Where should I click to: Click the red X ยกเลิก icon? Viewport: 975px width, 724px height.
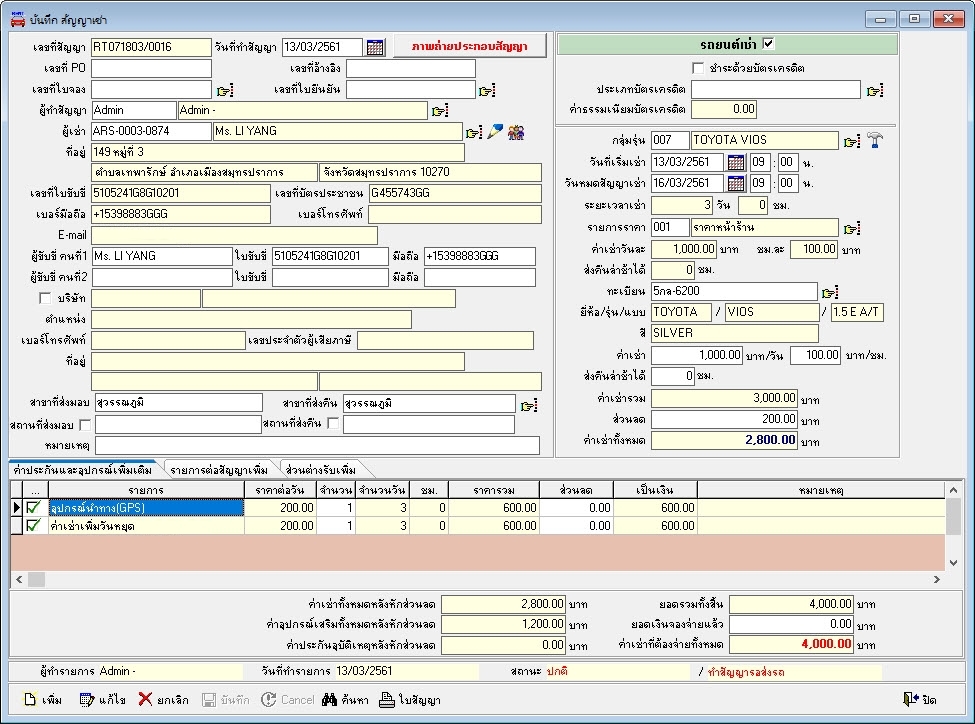pyautogui.click(x=146, y=699)
